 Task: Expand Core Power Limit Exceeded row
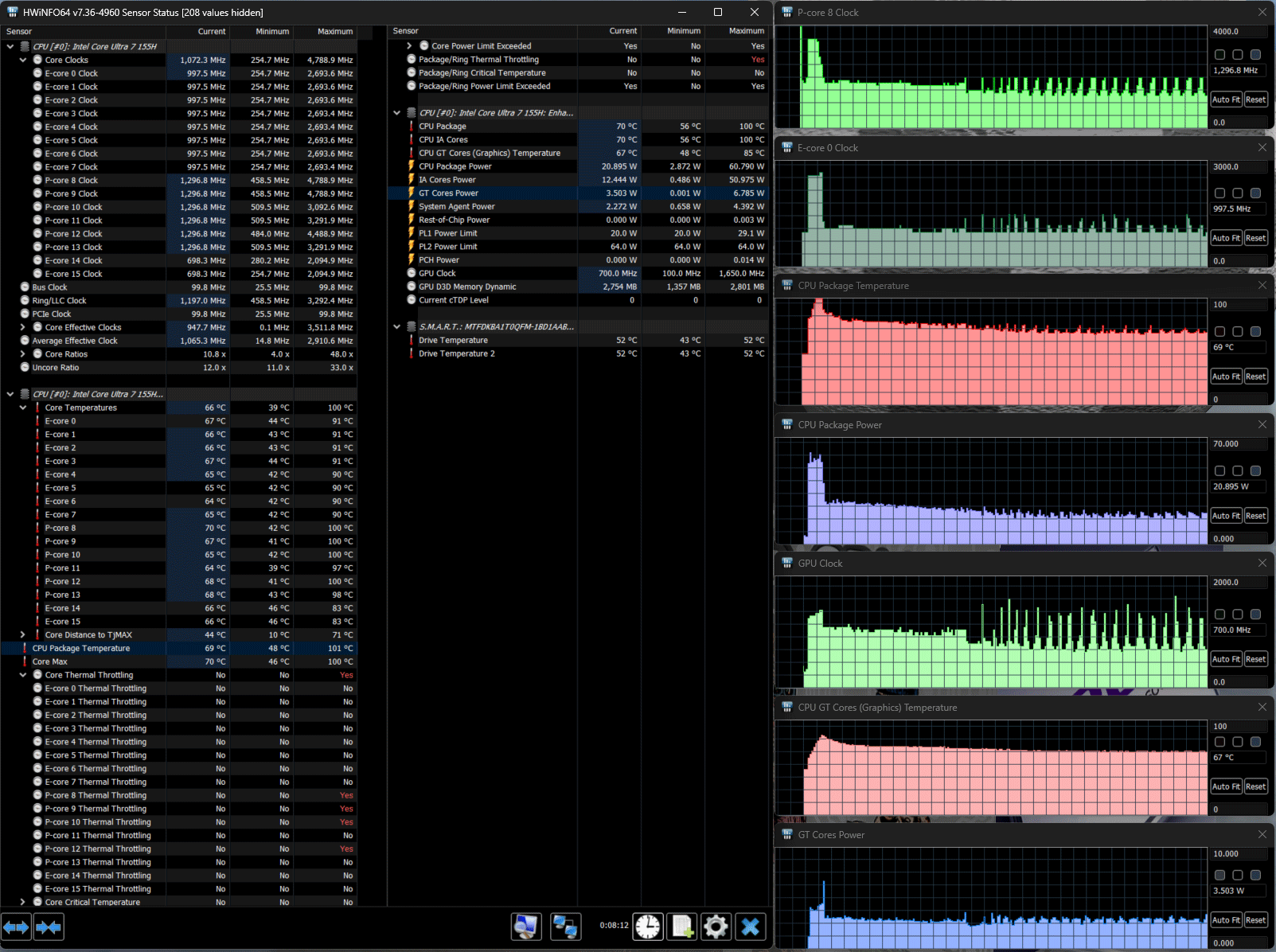(409, 46)
